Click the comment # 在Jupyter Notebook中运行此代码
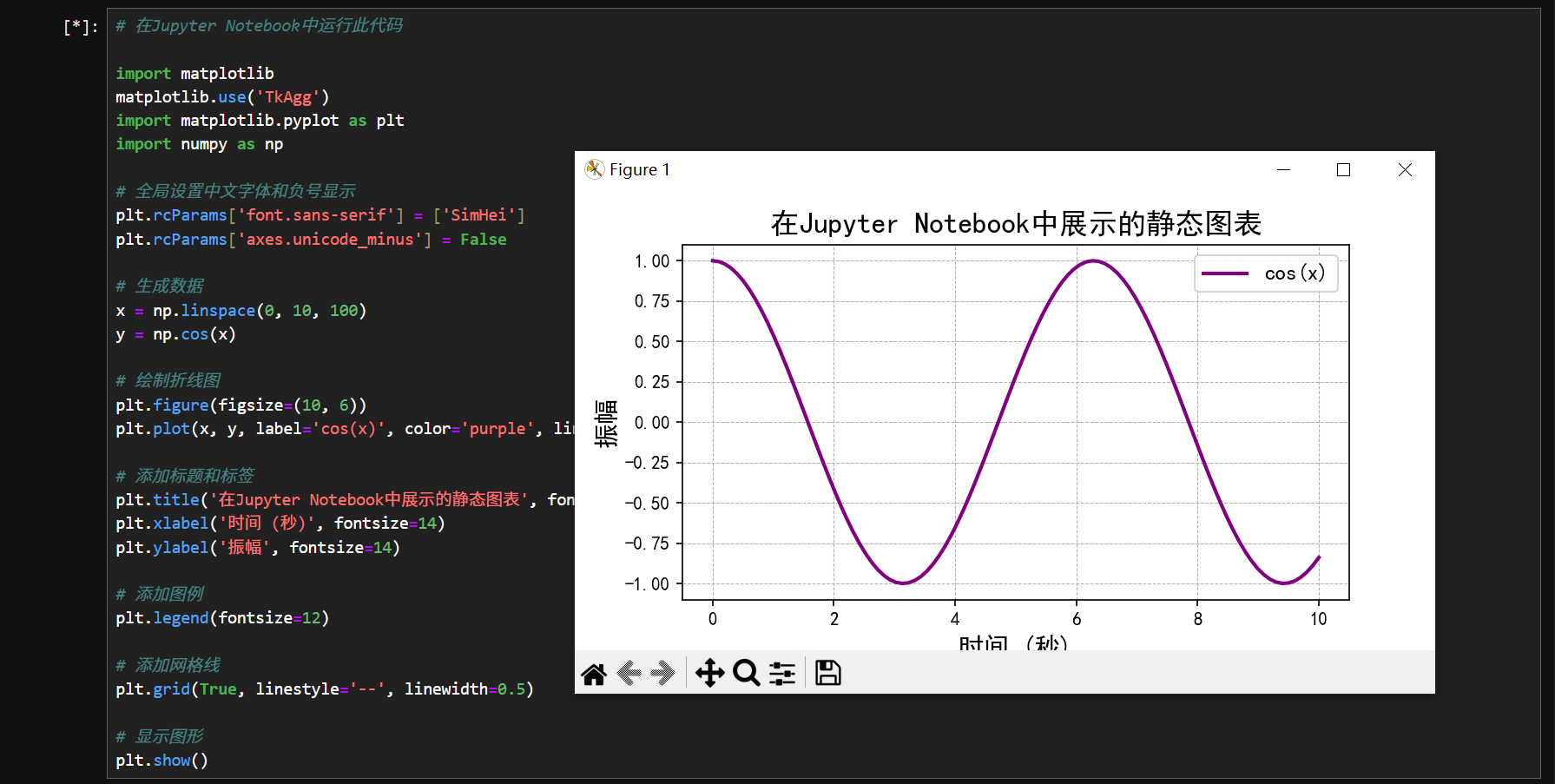This screenshot has width=1555, height=784. (260, 26)
